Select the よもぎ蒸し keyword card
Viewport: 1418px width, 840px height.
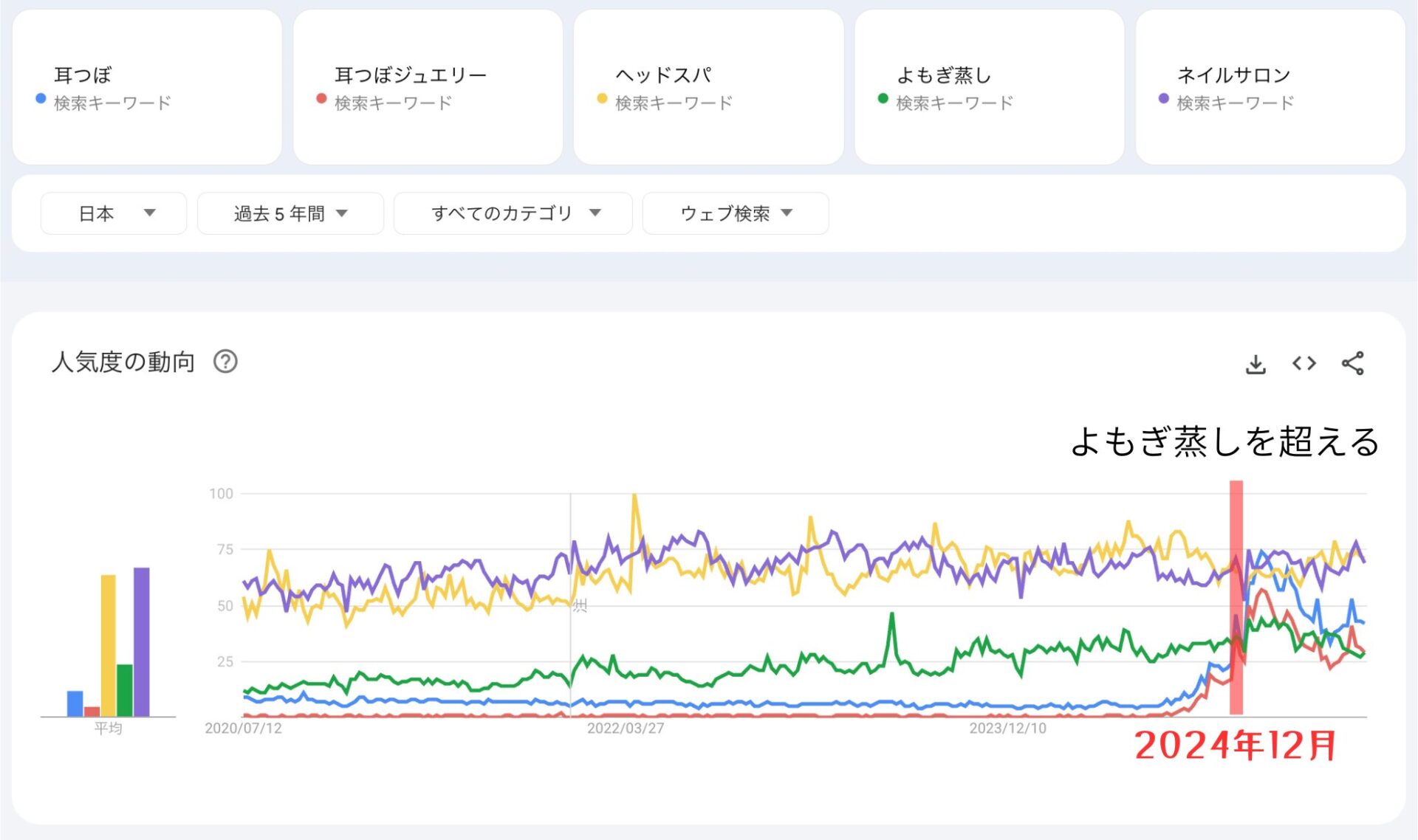(x=990, y=86)
